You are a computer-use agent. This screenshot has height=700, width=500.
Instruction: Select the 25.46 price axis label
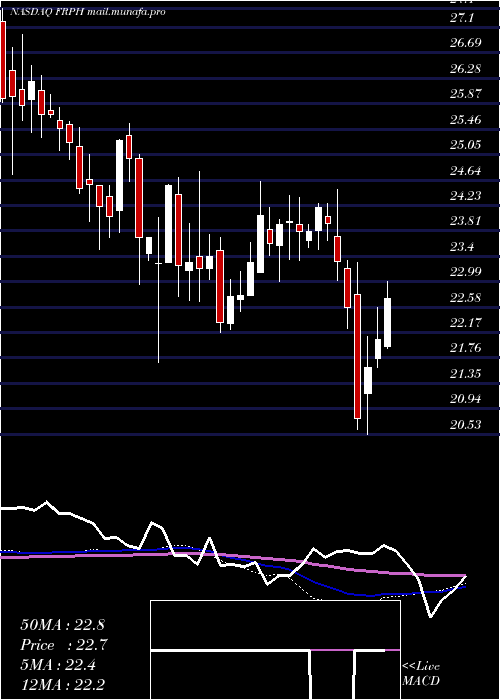pos(466,120)
